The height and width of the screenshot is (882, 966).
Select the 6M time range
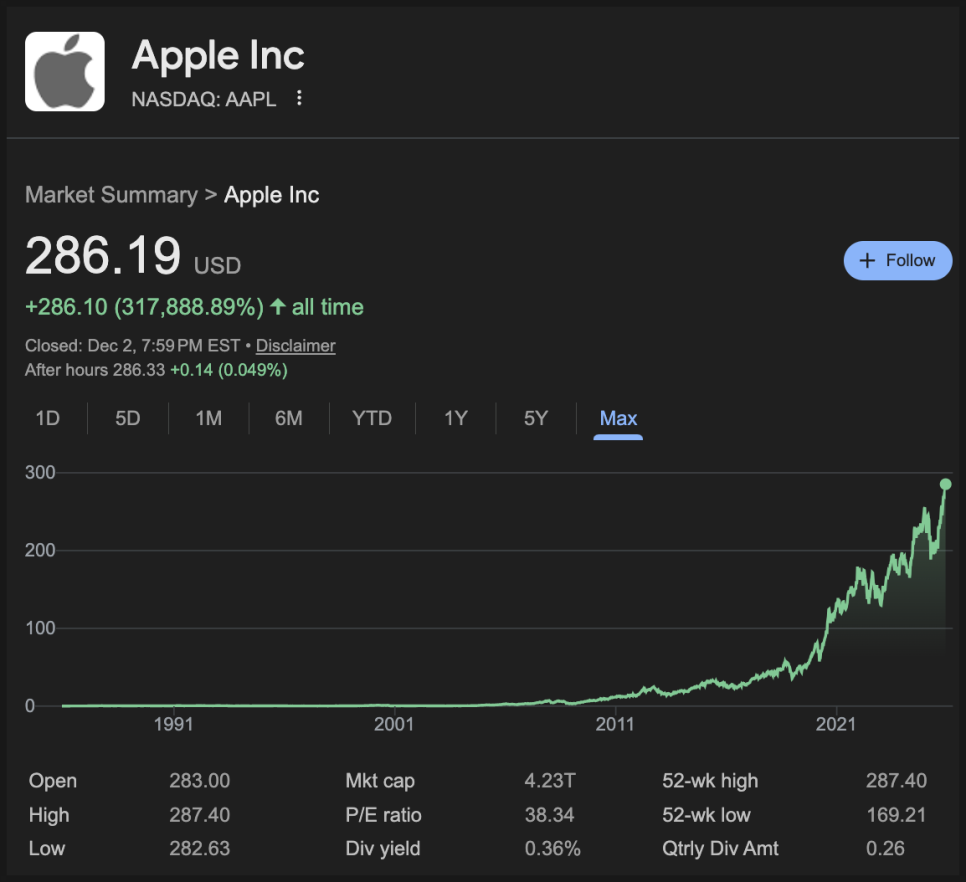point(289,418)
